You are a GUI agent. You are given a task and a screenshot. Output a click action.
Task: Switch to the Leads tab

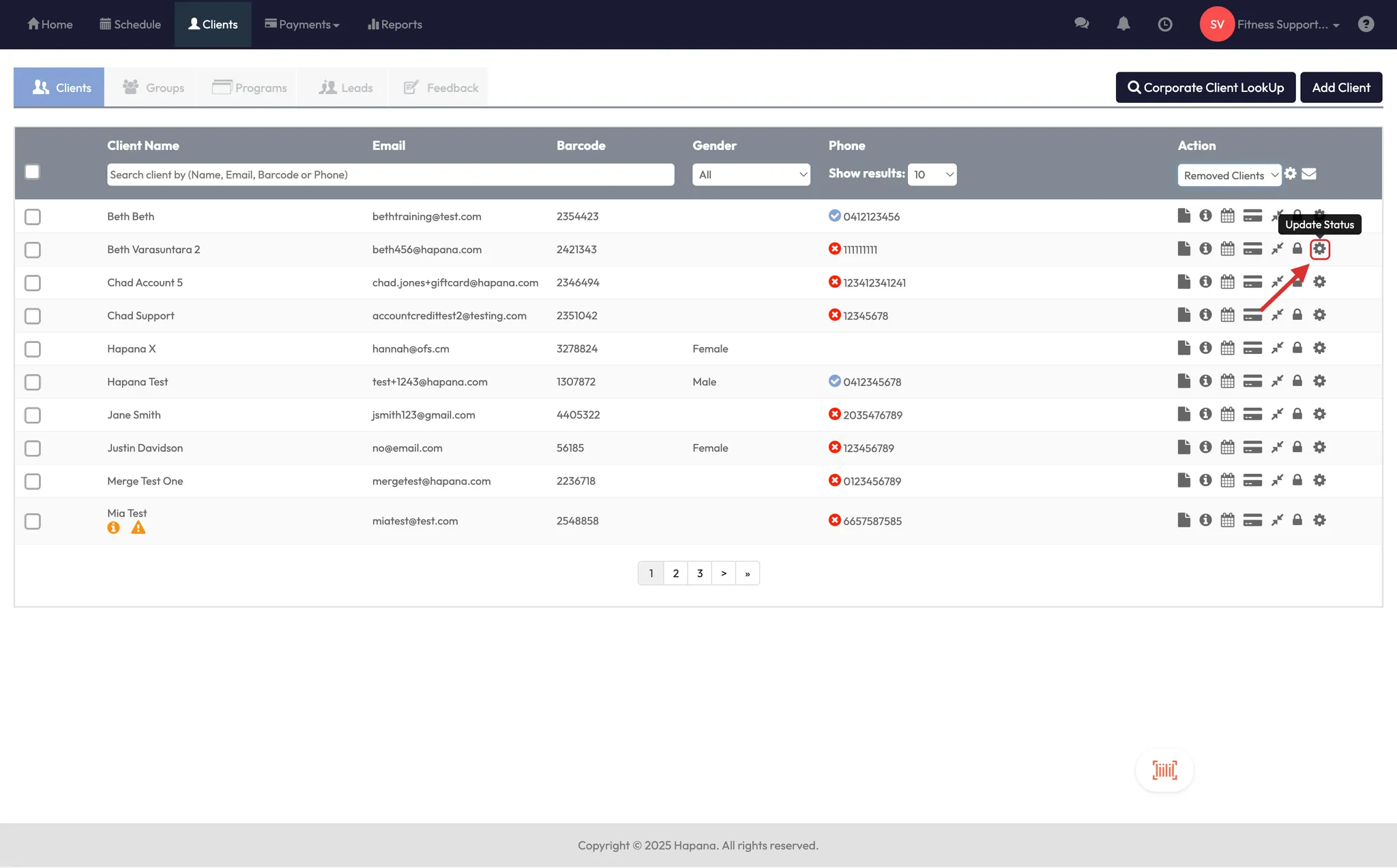tap(345, 87)
